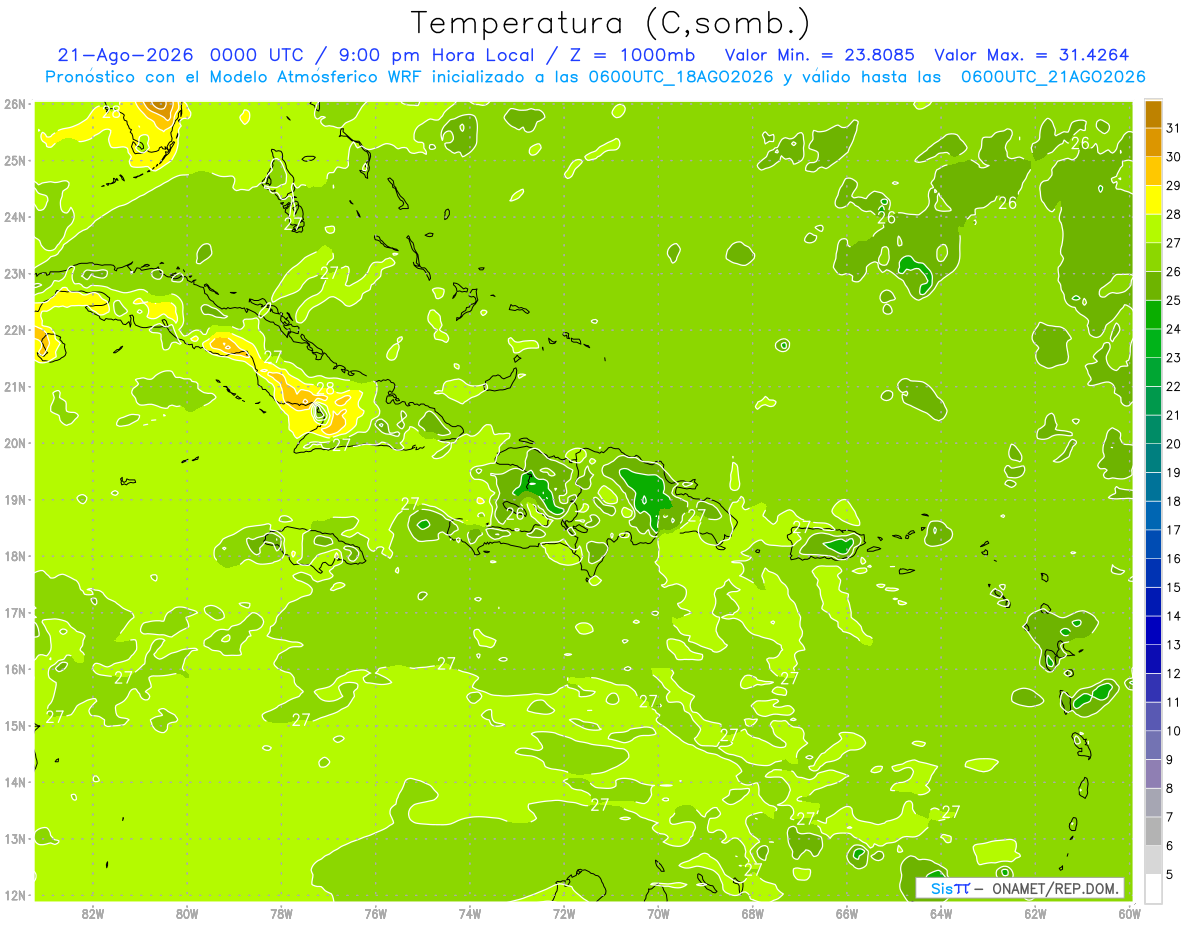Click the legend swatch between 24 and 25
The width and height of the screenshot is (1200, 927).
[x=1153, y=314]
